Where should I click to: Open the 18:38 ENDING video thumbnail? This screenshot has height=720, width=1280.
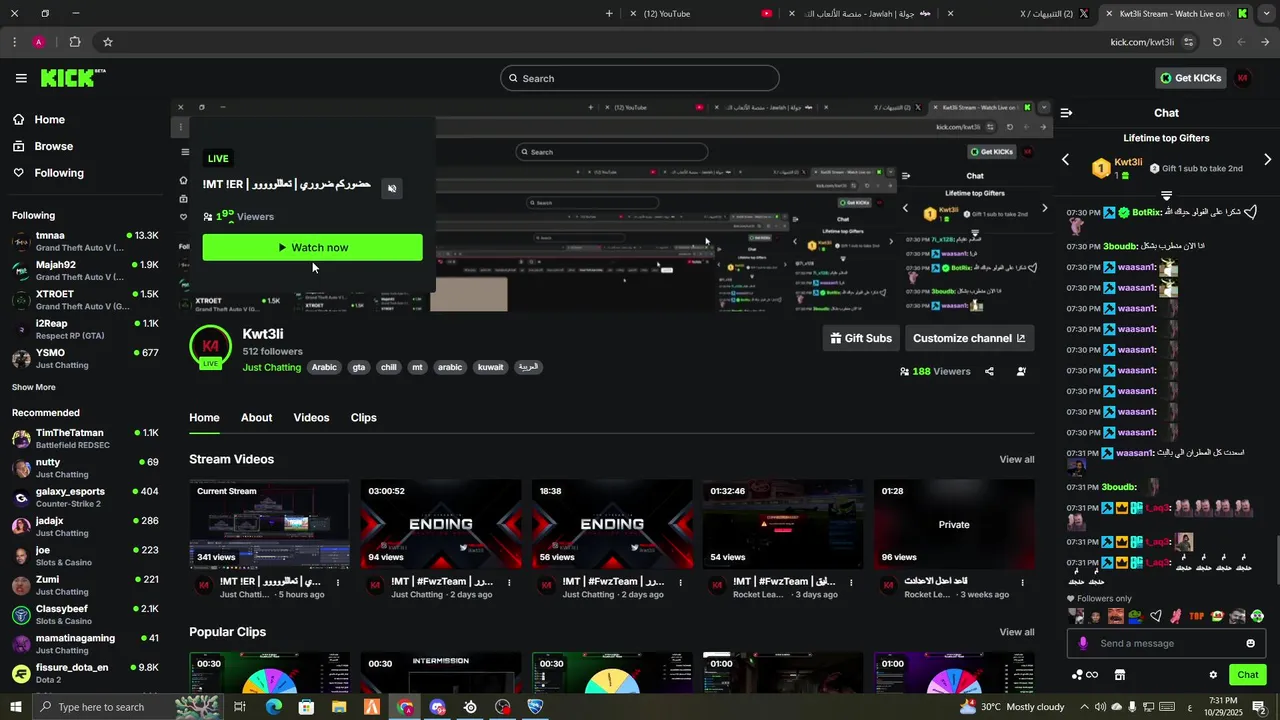(612, 524)
